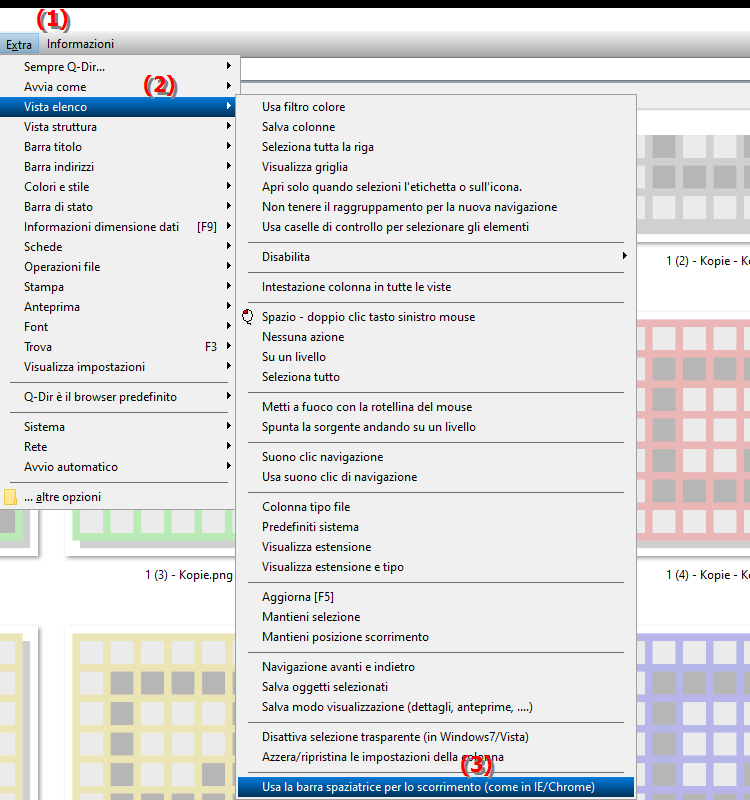
Task: Toggle Usa filtro colore option
Action: pyautogui.click(x=436, y=107)
